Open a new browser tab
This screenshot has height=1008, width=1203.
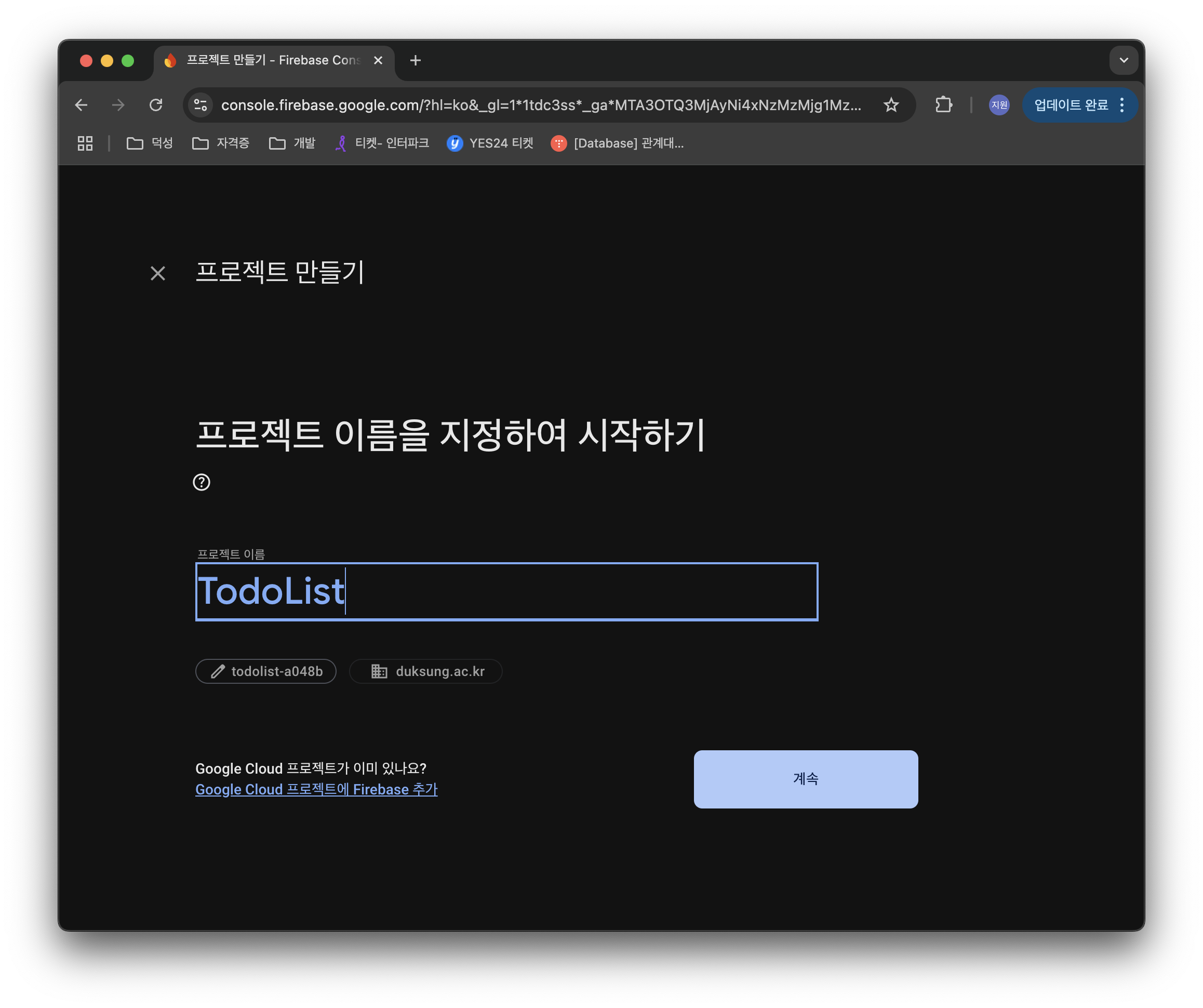(416, 60)
